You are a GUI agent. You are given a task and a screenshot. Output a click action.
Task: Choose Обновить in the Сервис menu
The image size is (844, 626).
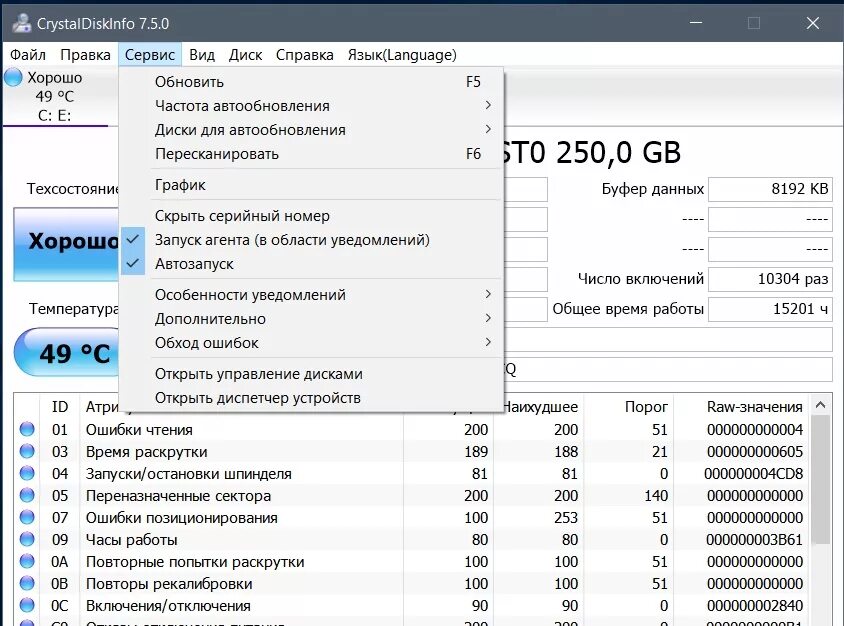(x=311, y=82)
